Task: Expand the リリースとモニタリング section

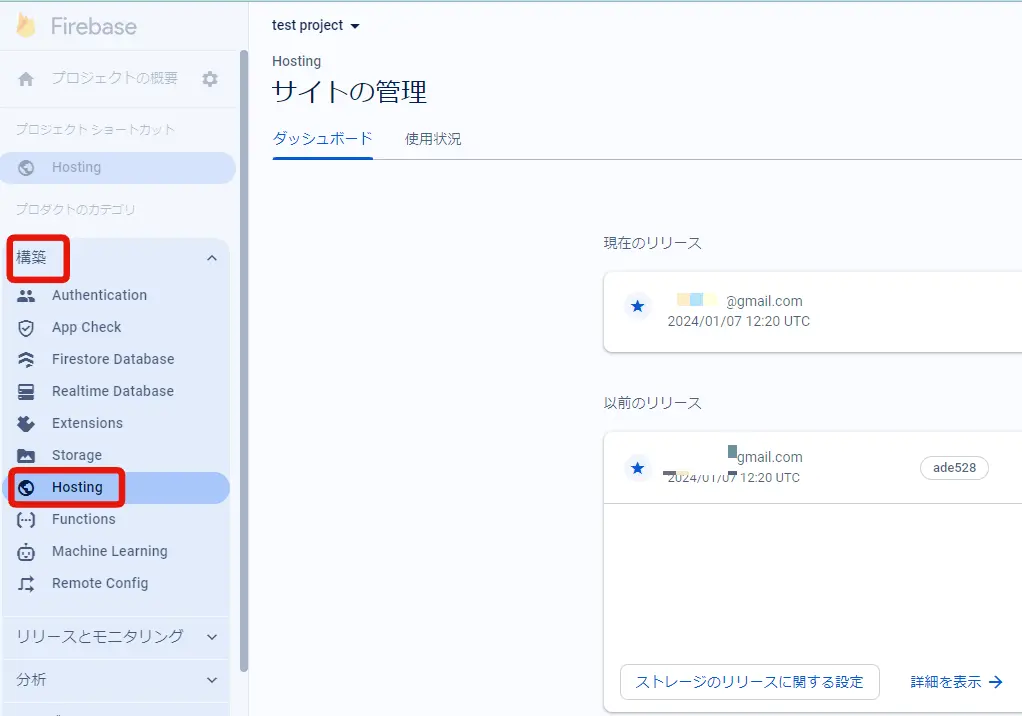Action: (x=211, y=636)
